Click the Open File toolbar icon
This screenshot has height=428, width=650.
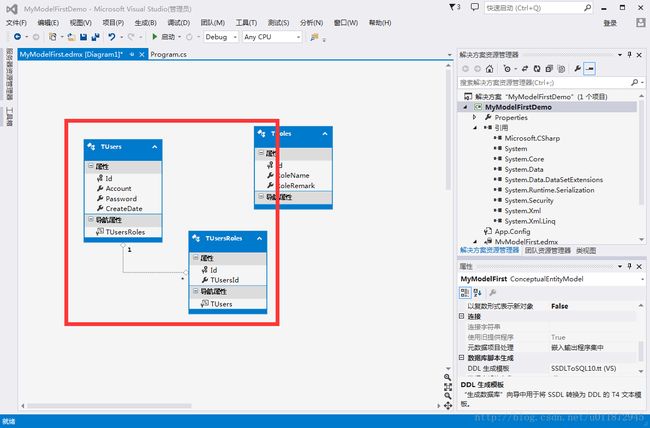coord(71,37)
